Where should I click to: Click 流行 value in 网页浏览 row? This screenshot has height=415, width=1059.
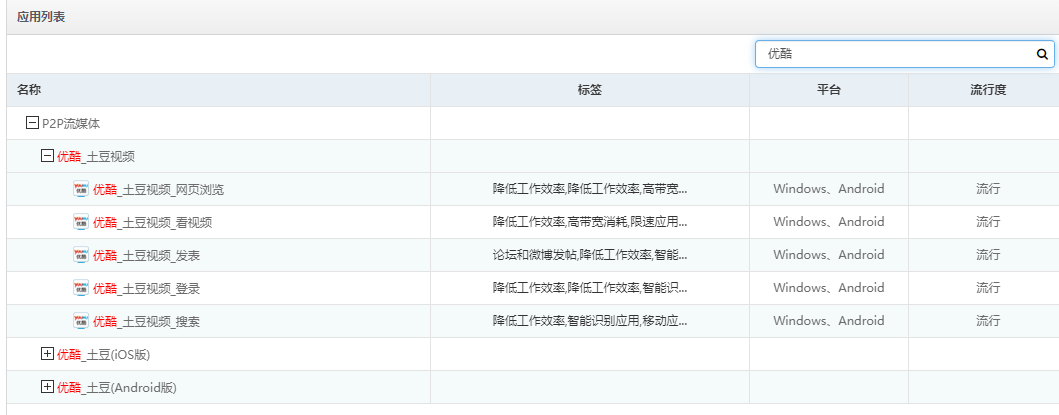[988, 189]
